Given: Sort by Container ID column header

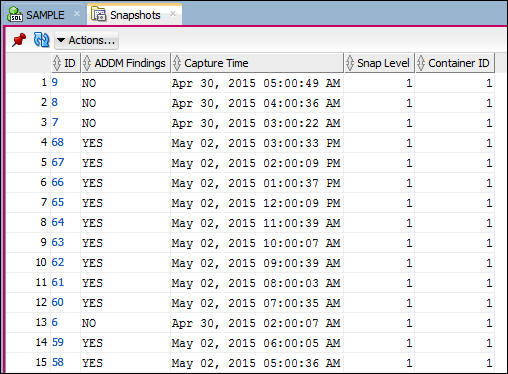Looking at the screenshot, I should point(455,63).
